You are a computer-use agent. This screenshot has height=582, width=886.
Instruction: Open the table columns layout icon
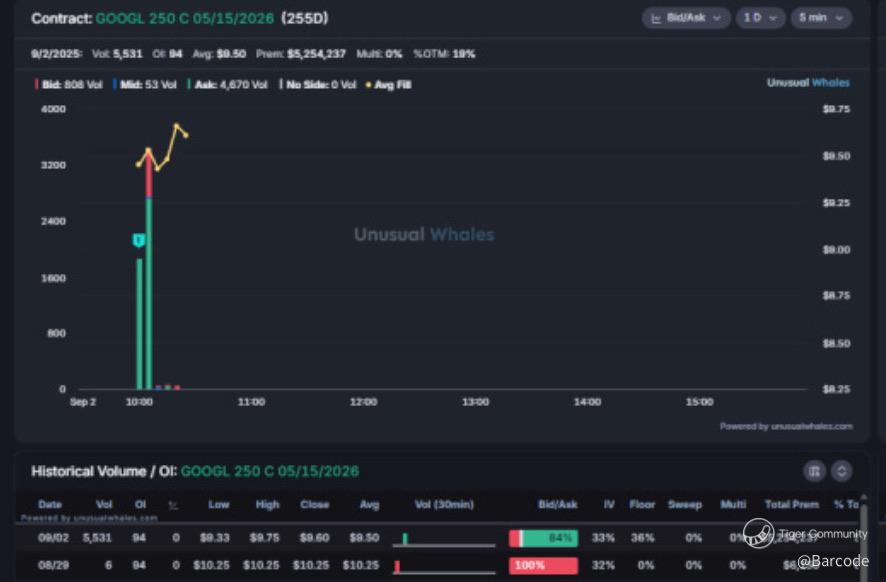(x=814, y=471)
